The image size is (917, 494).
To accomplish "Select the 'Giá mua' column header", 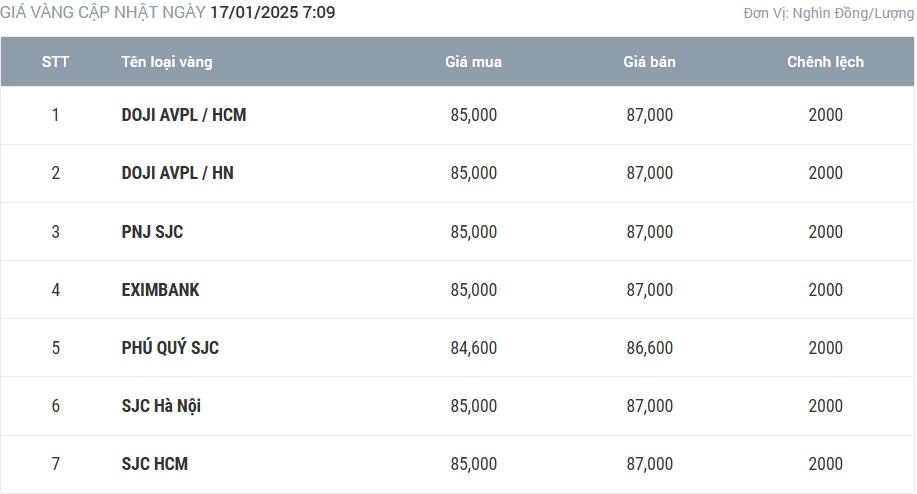I will coord(473,62).
